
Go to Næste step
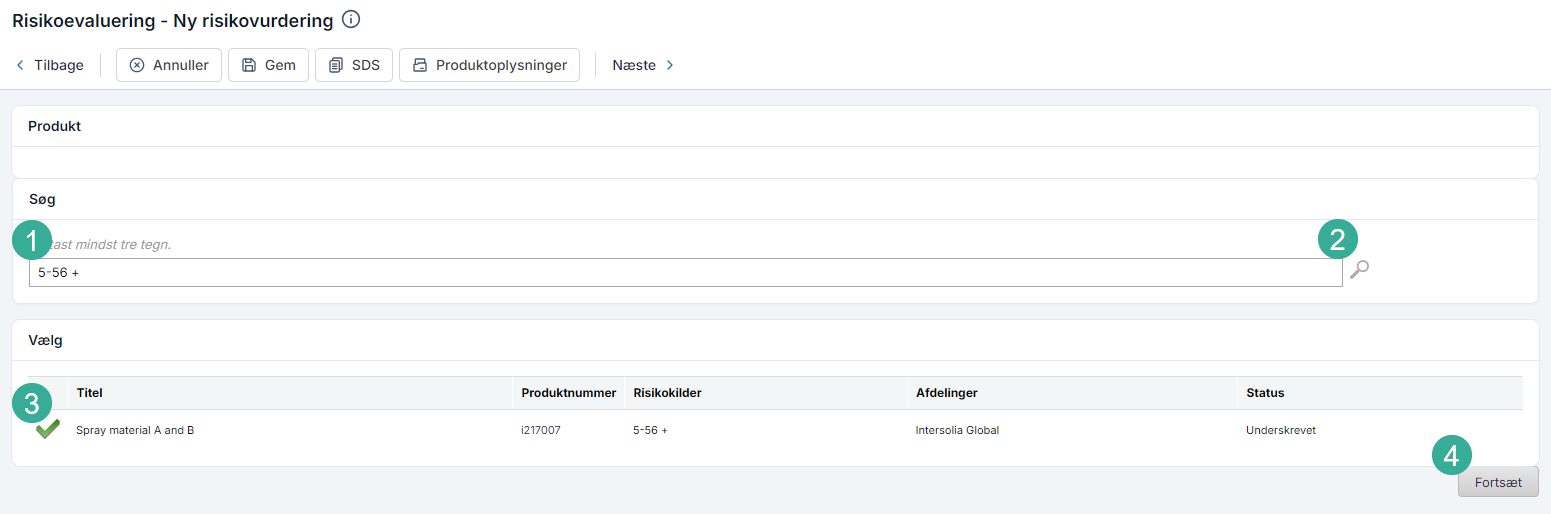coord(644,65)
